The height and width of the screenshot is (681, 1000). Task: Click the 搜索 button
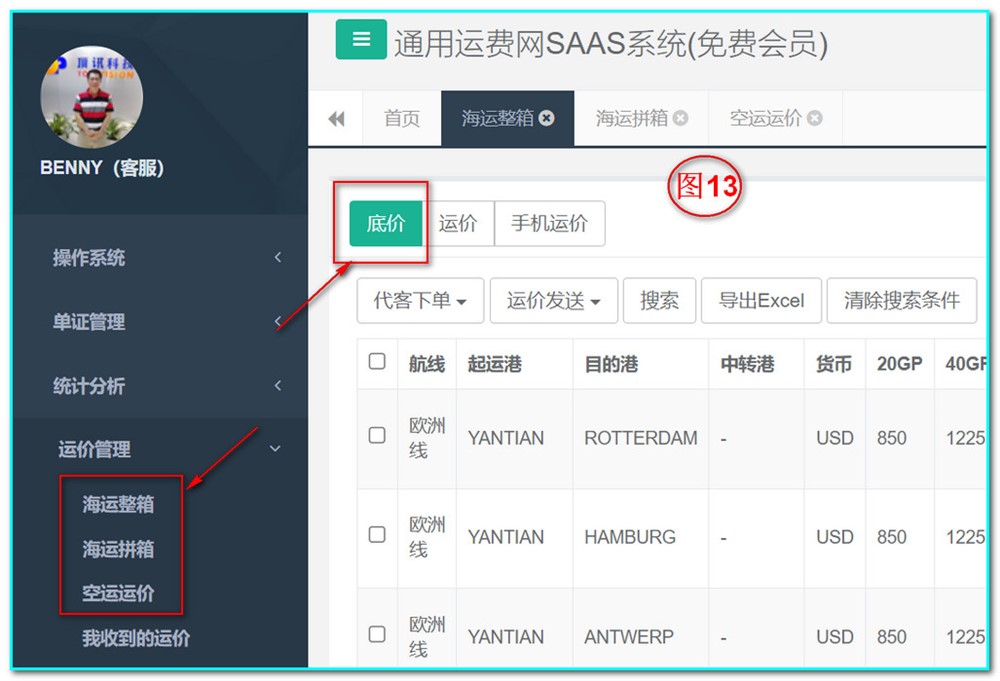tap(659, 301)
